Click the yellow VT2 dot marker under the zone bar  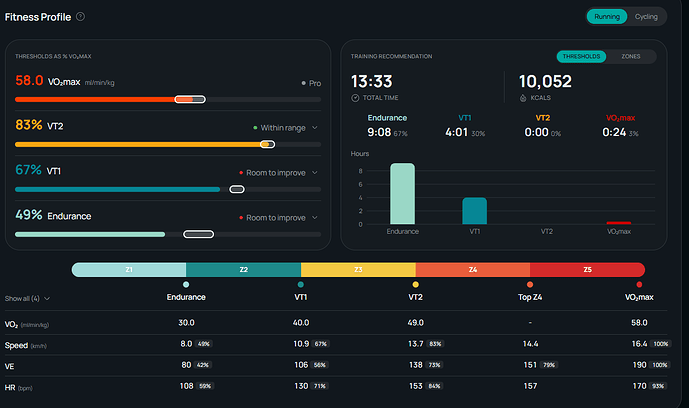[x=416, y=285]
